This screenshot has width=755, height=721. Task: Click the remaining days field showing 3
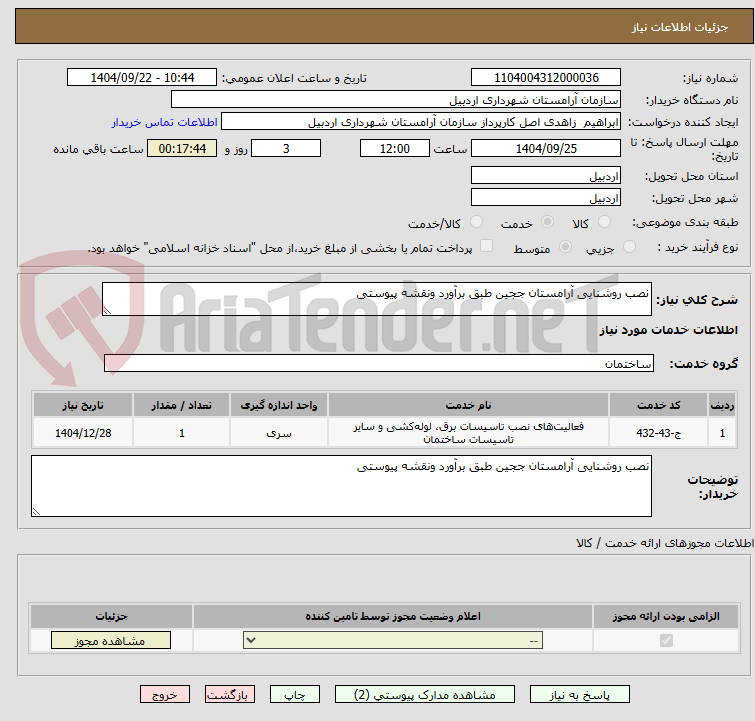point(286,148)
